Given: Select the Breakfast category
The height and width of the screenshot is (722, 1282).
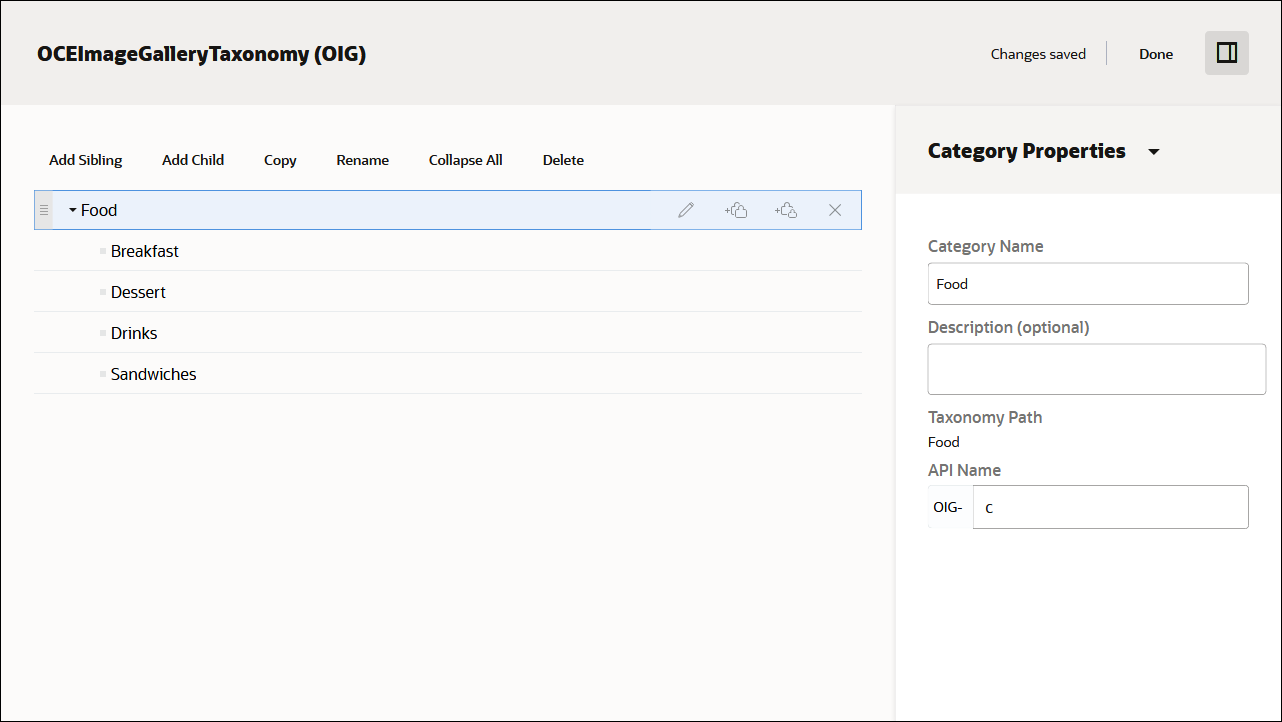Looking at the screenshot, I should pos(144,251).
